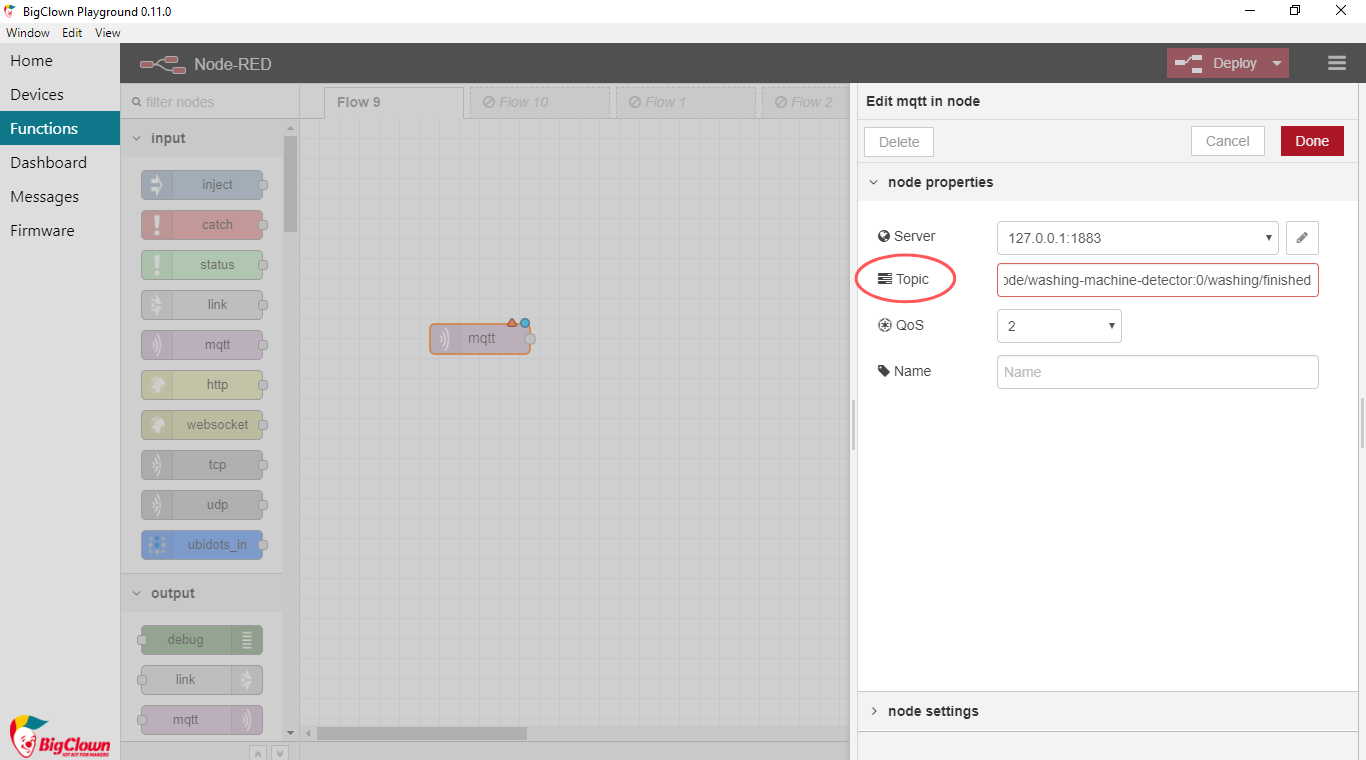
Task: Click the Done button
Action: tap(1312, 141)
